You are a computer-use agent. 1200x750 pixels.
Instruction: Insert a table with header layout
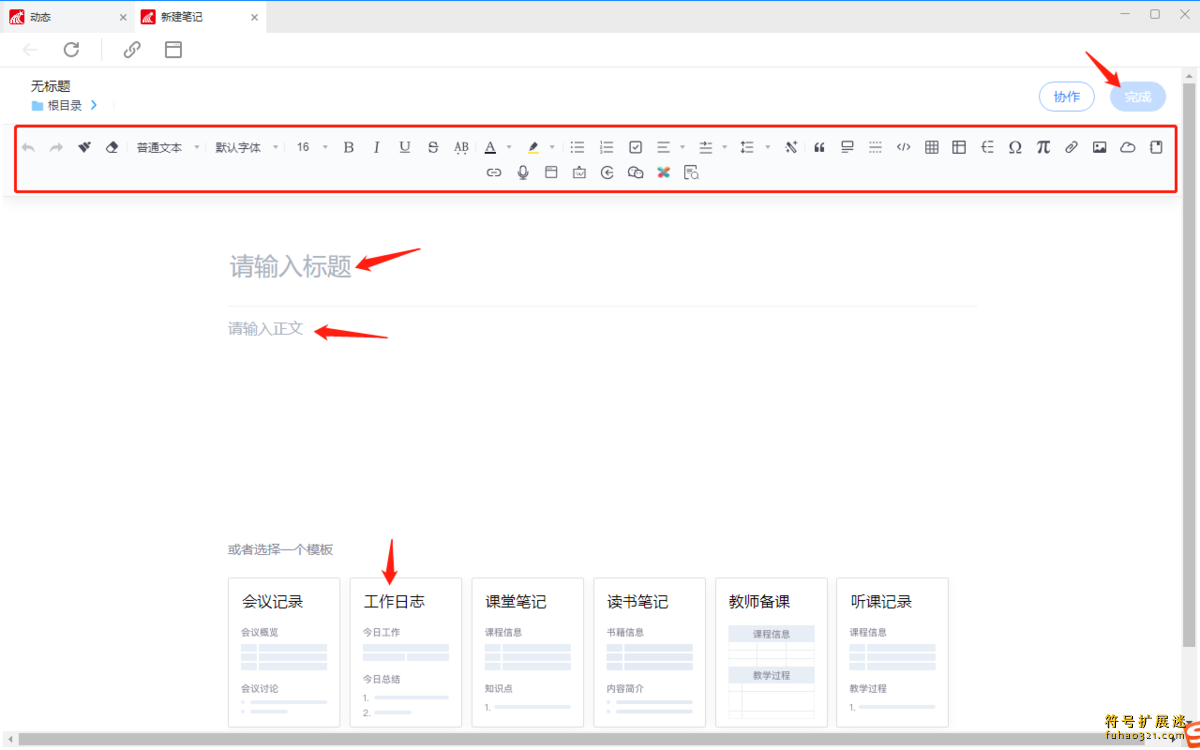(959, 147)
